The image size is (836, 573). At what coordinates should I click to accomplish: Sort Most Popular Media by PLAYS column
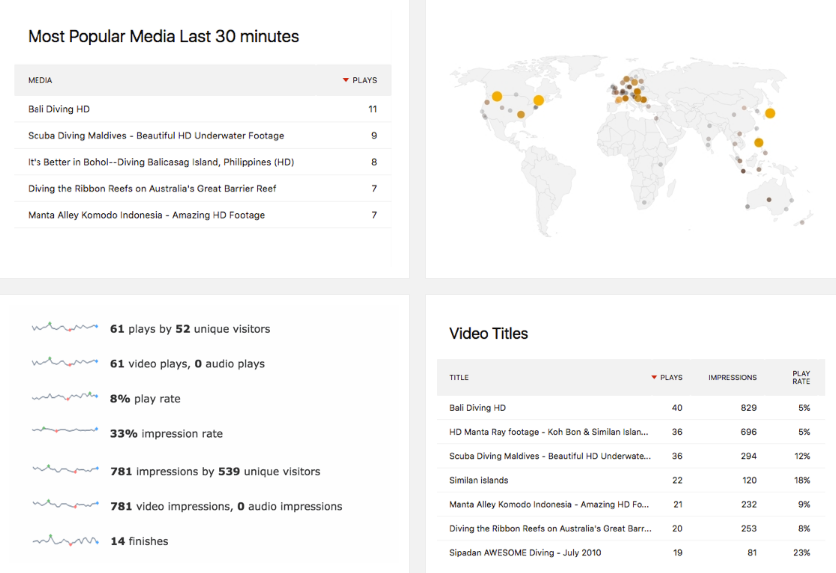tap(364, 80)
